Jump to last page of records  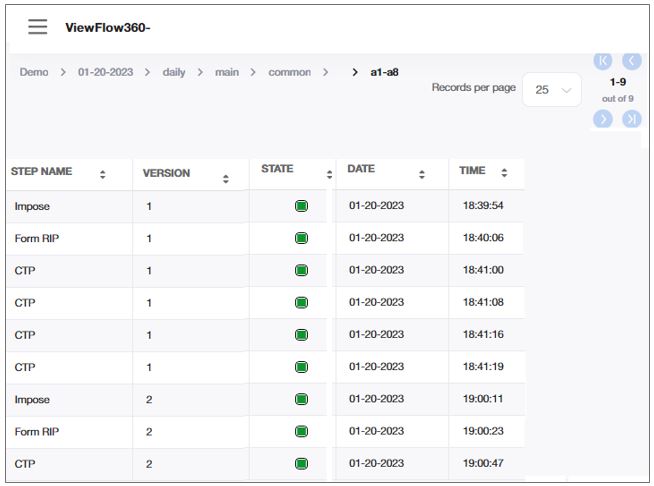(631, 119)
